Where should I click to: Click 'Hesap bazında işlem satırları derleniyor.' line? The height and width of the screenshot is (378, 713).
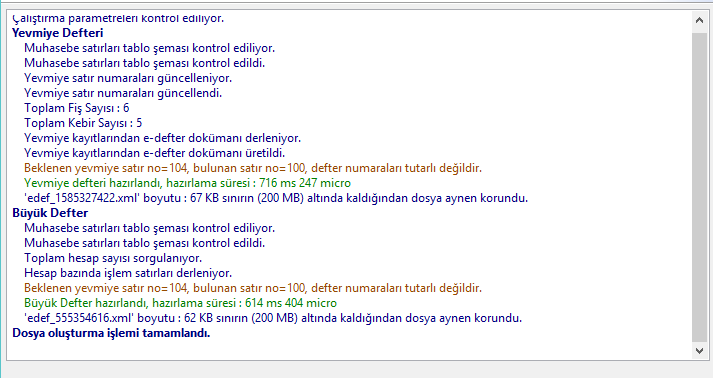tap(128, 273)
